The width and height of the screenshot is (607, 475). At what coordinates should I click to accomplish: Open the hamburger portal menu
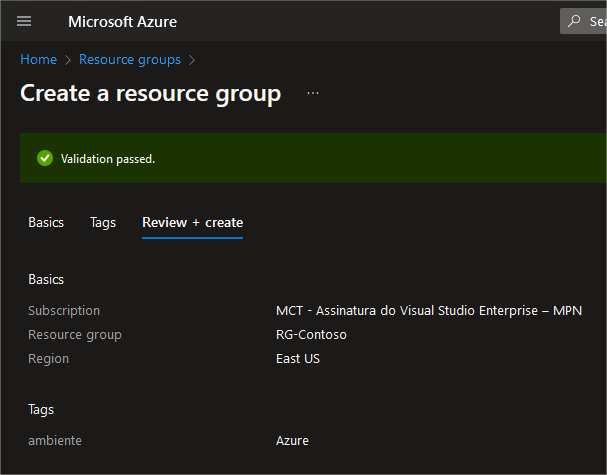(24, 21)
